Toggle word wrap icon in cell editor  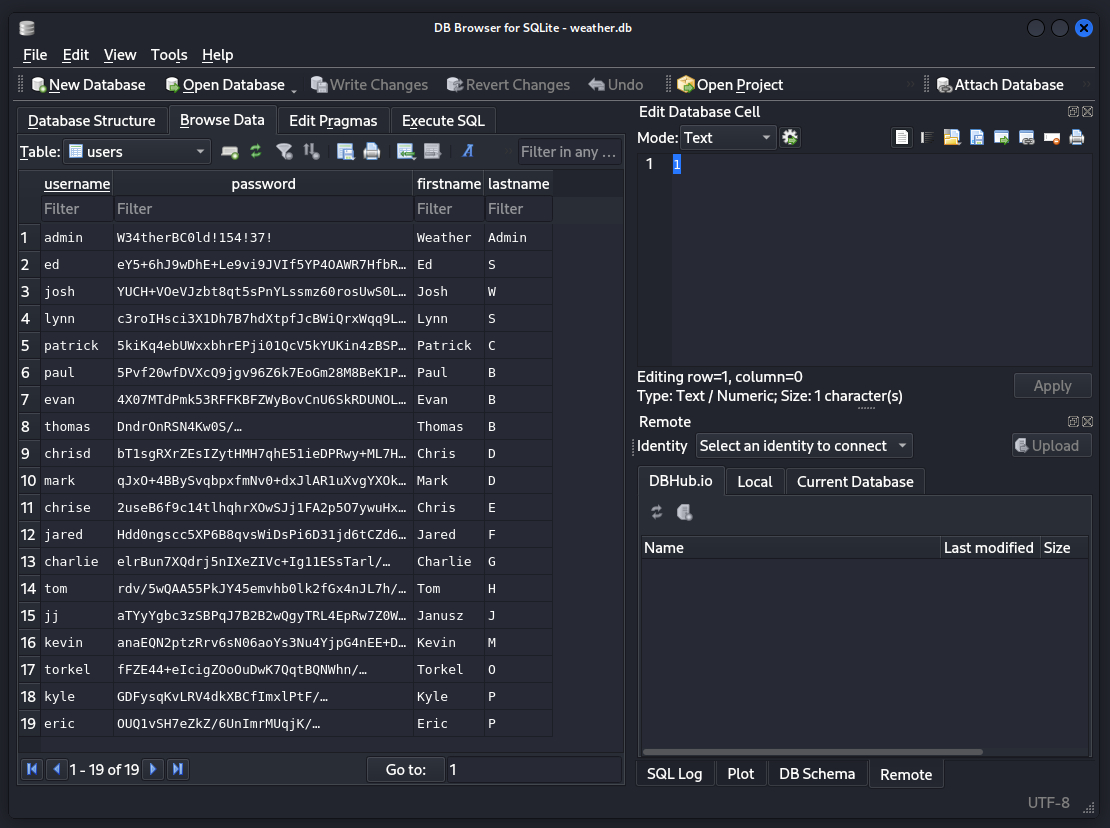[926, 138]
